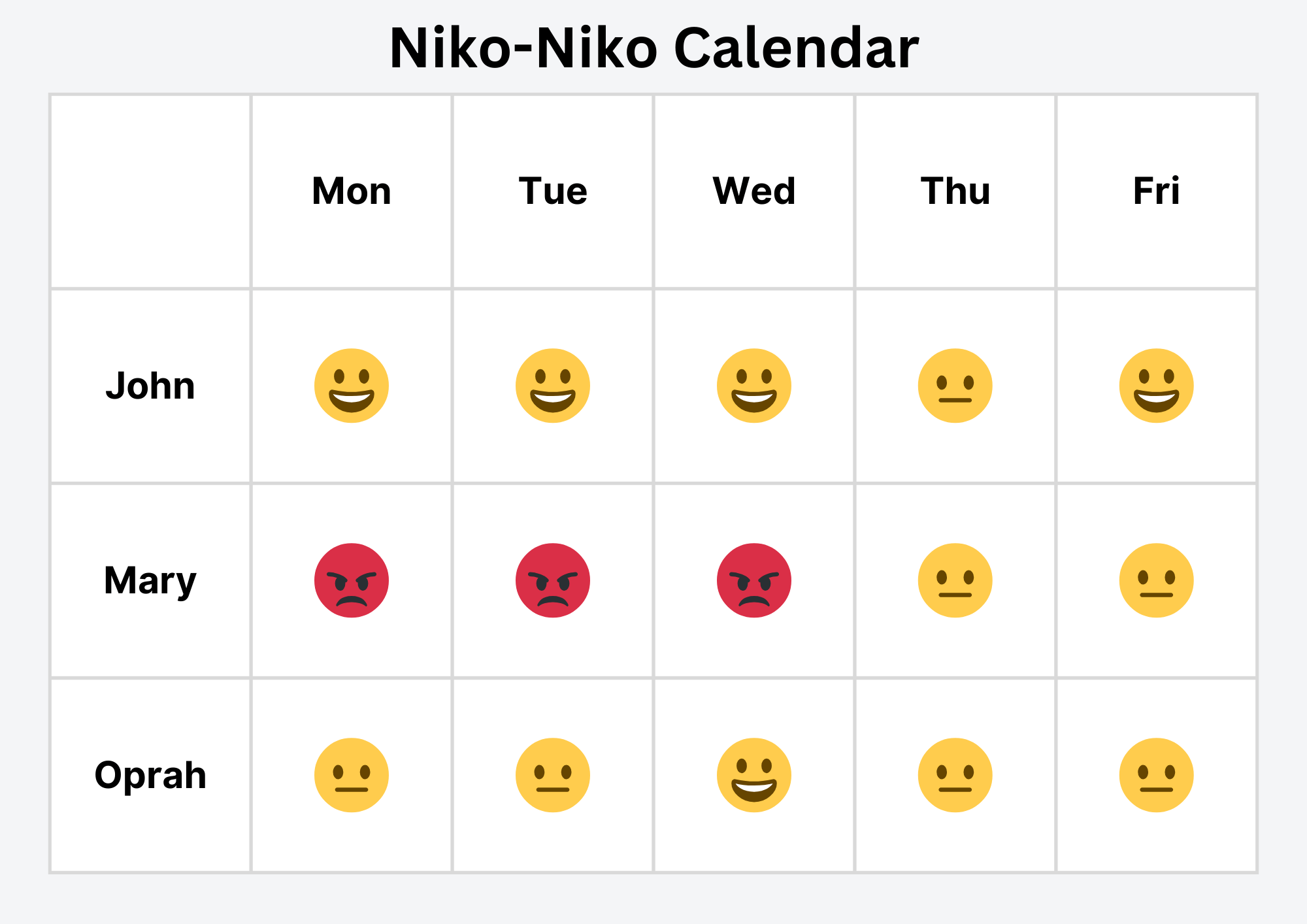
Task: Select Oprah's neutral face on Monday
Action: coord(352,775)
